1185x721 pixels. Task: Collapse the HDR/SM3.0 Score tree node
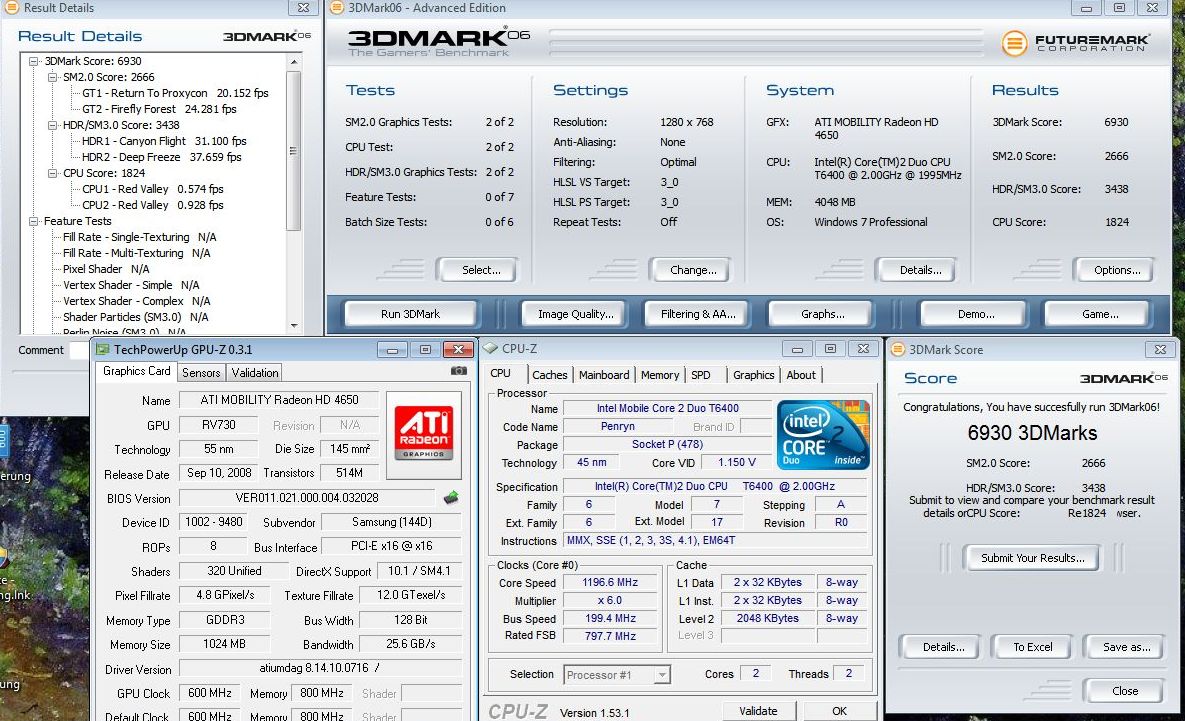coord(52,125)
